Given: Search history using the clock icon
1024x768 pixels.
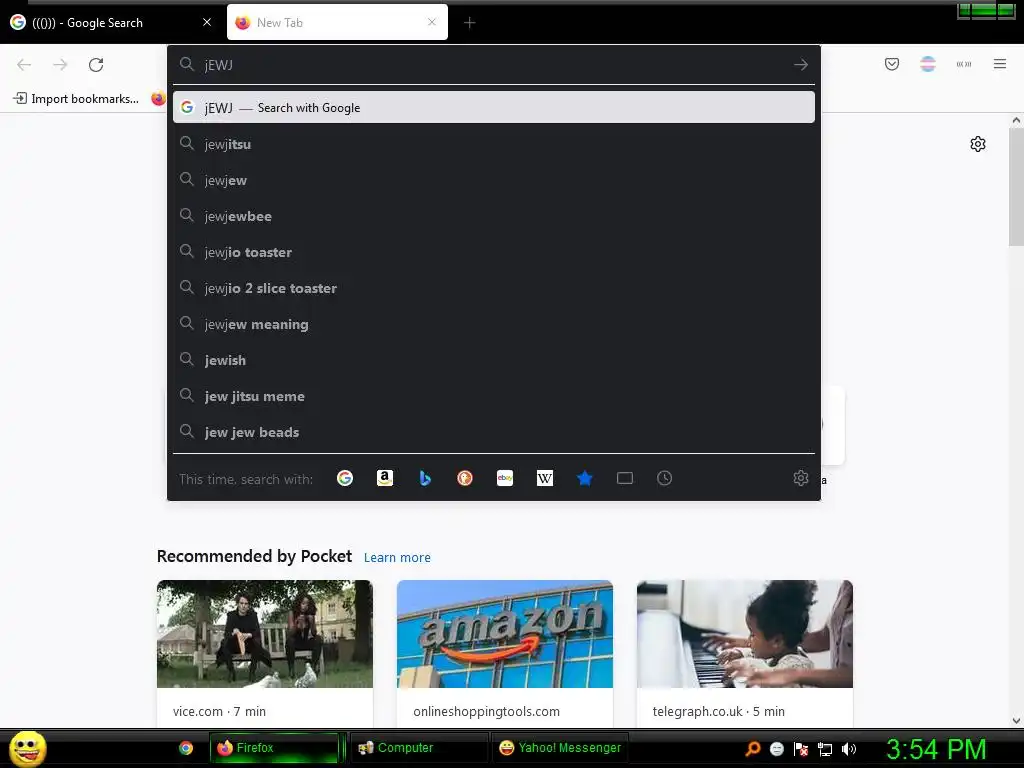Looking at the screenshot, I should coord(664,478).
